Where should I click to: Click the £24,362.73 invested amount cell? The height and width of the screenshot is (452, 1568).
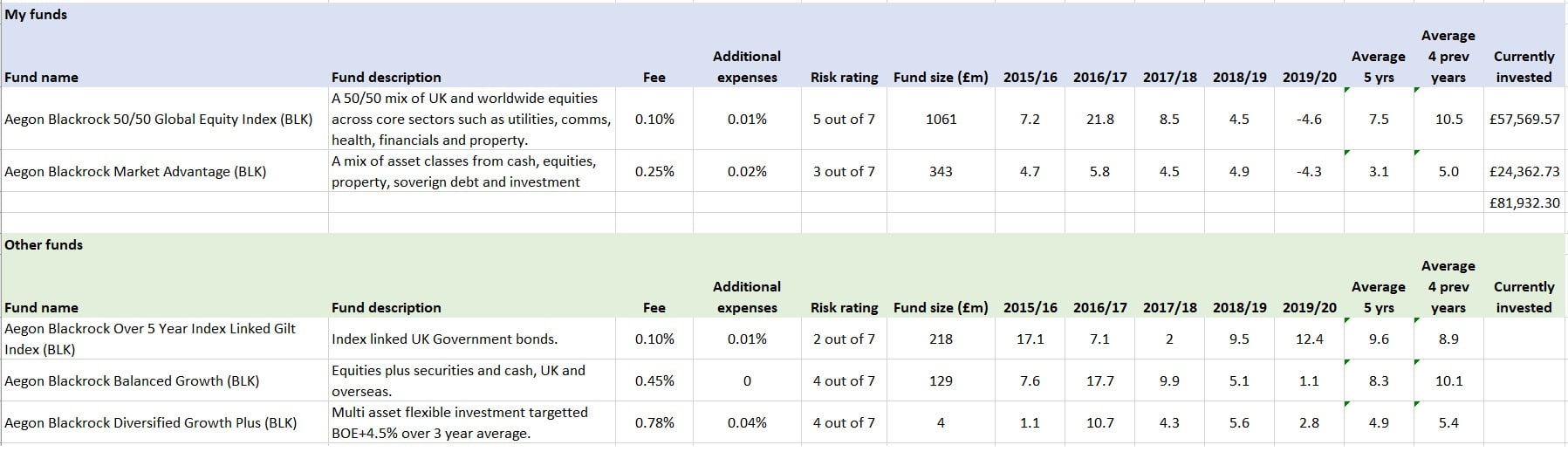click(x=1524, y=171)
